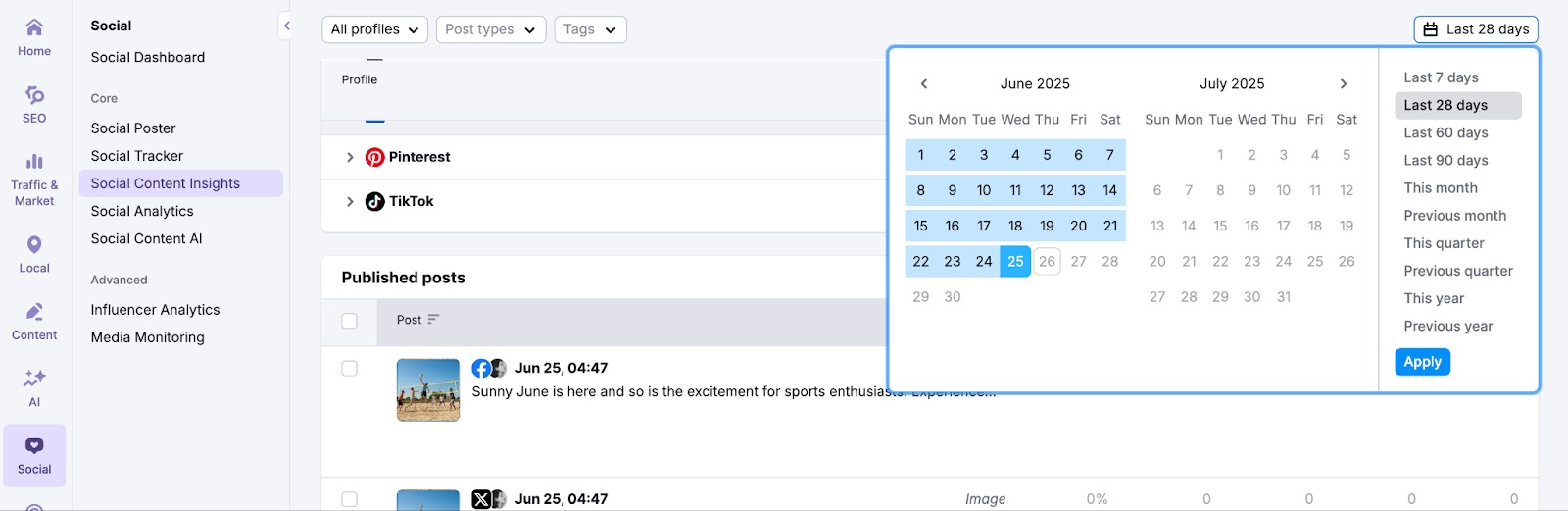Select June 15 in the calendar
Screen dimensions: 1568x511
coord(920,226)
